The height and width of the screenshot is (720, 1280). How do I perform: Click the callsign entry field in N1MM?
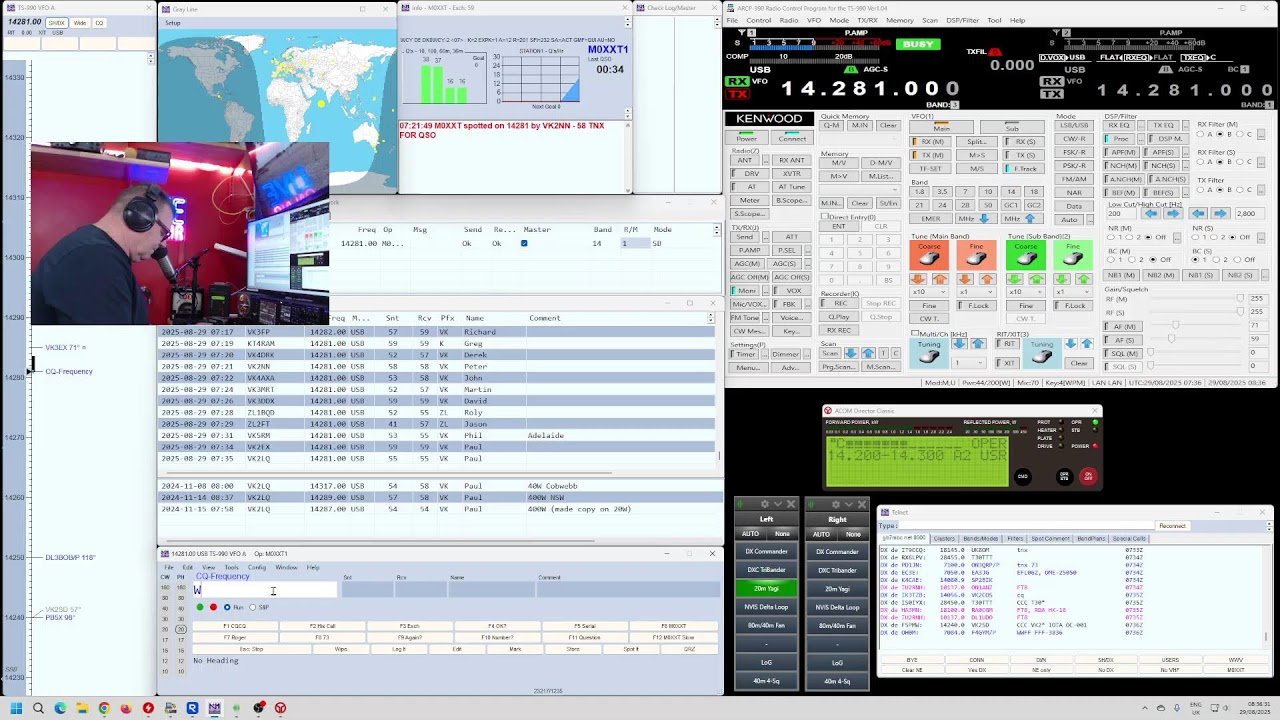point(265,590)
